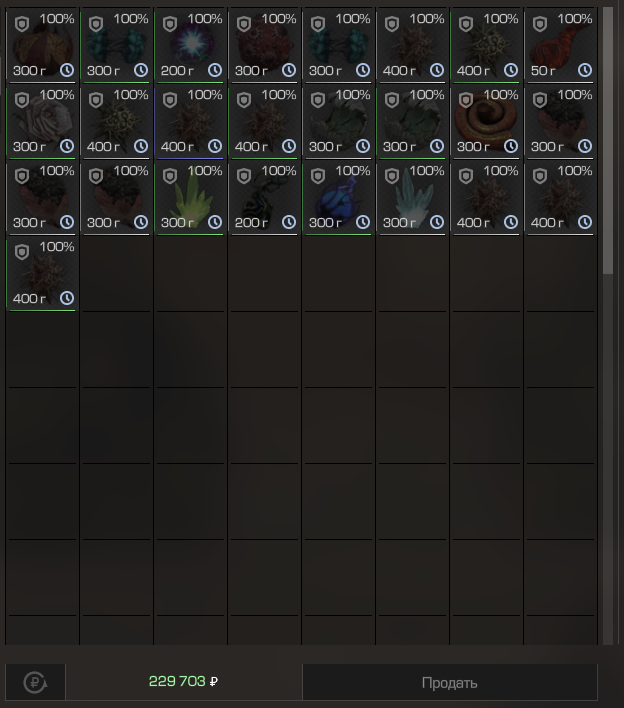
Task: Select the lone 400 г artifact in last row
Action: [42, 274]
